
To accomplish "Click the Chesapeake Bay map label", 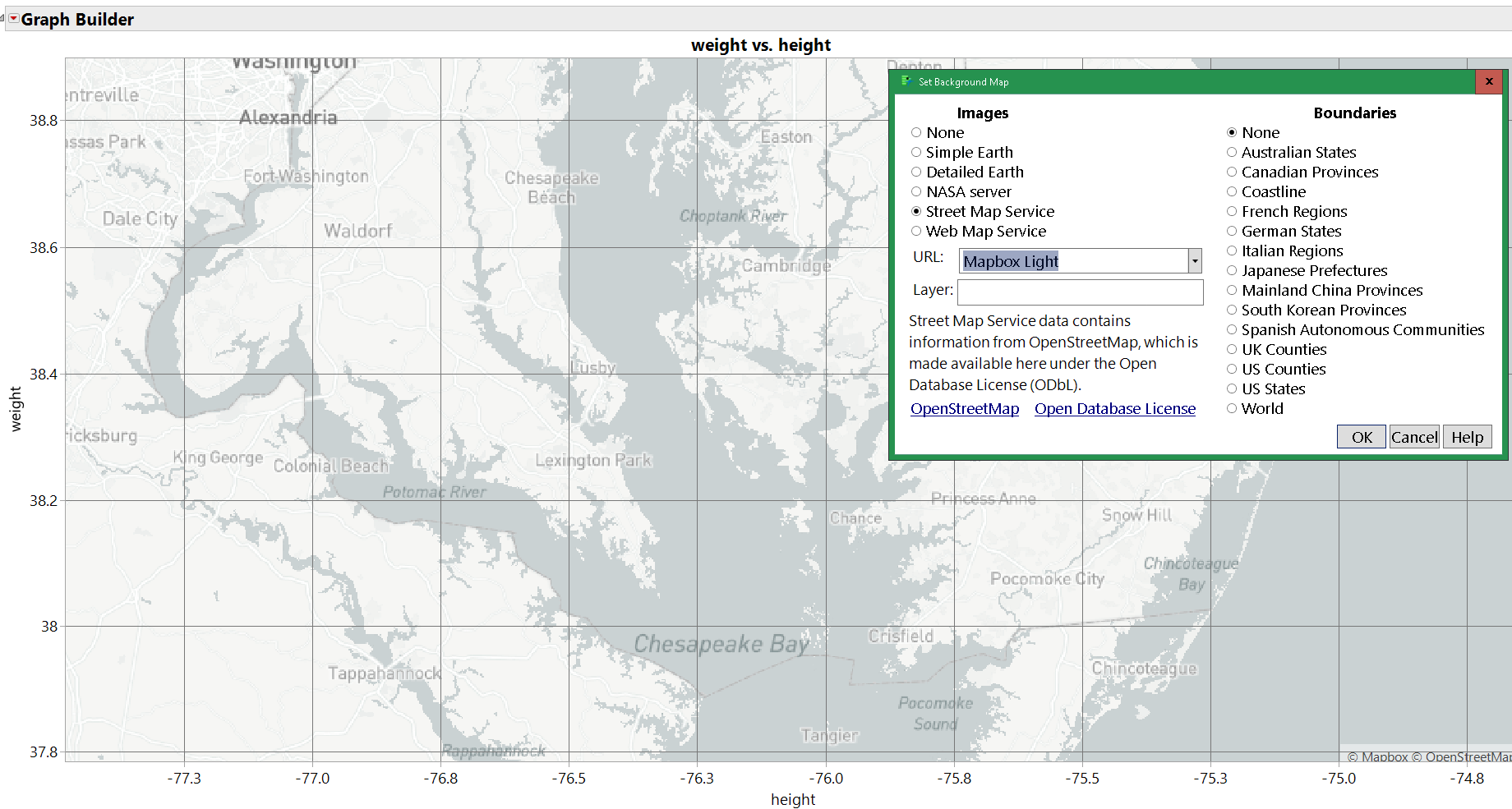I will pos(721,644).
